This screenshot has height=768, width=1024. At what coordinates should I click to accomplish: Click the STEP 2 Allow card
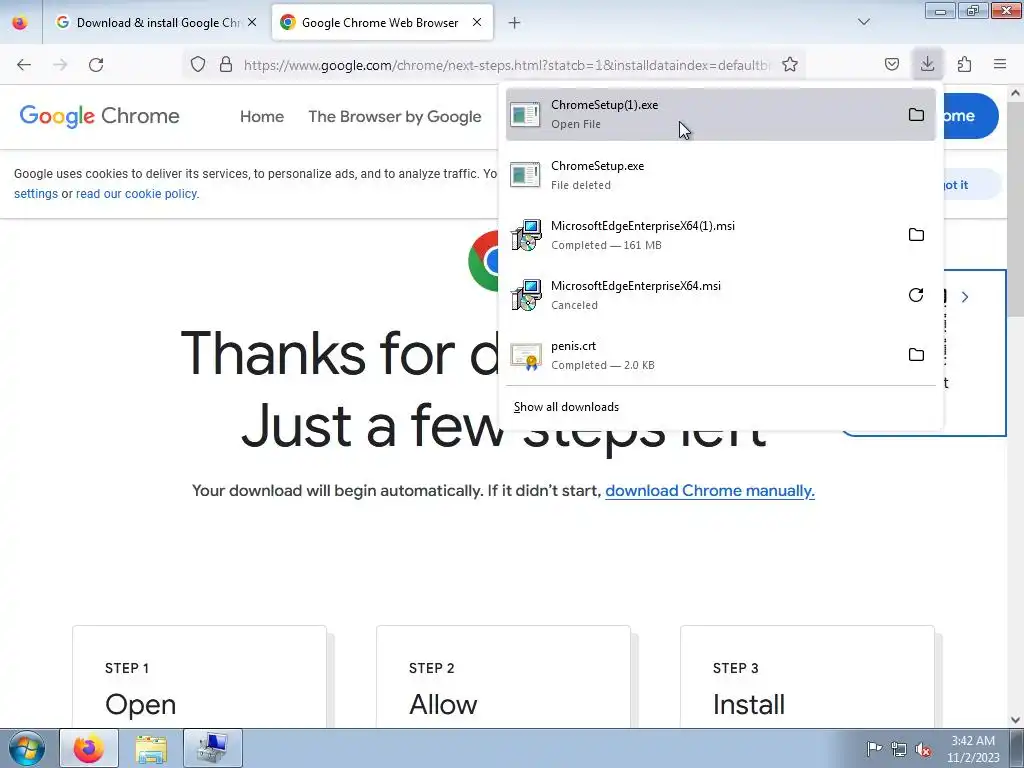tap(504, 677)
